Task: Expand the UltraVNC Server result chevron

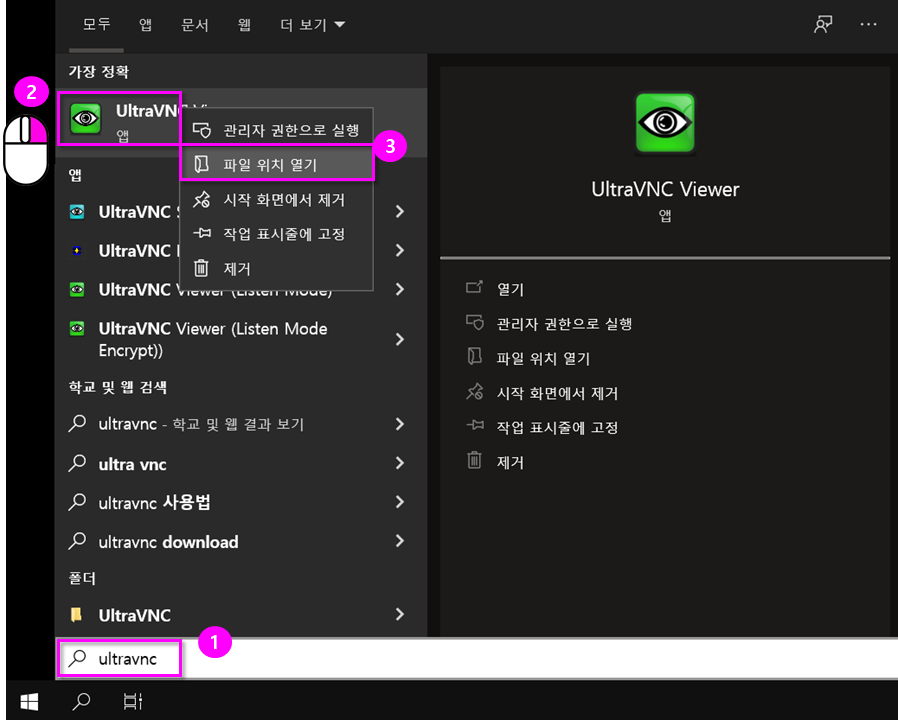Action: tap(400, 212)
